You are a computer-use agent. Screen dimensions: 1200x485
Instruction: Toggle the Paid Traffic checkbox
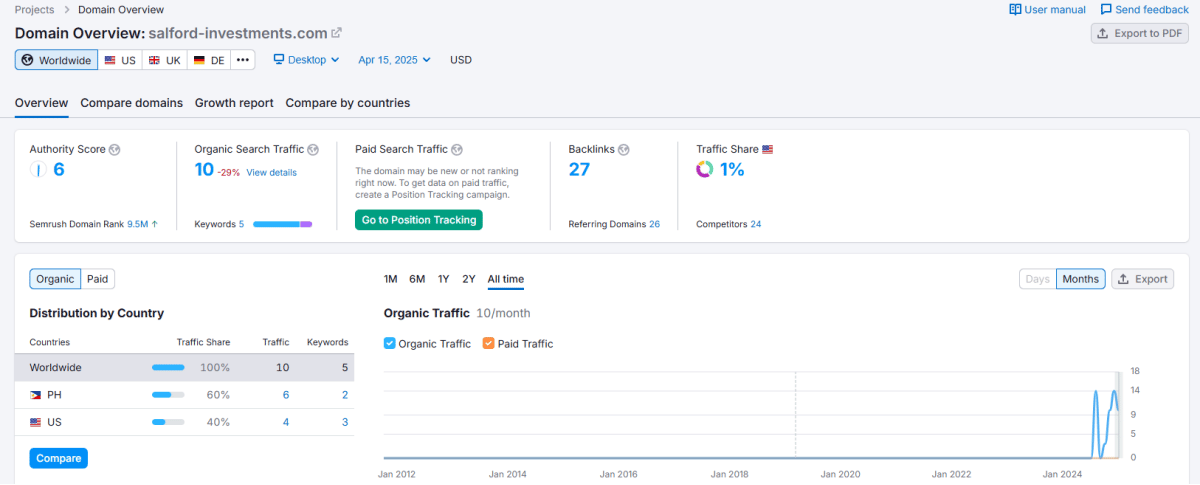tap(488, 343)
